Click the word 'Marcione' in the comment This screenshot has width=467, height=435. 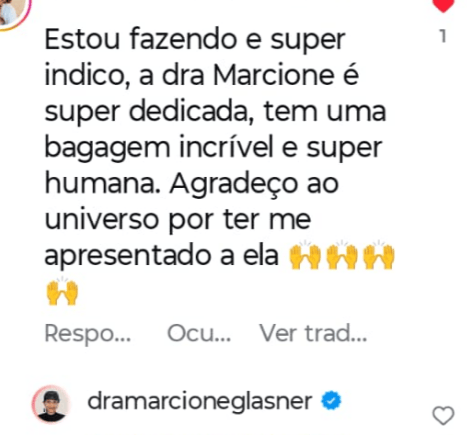click(x=273, y=75)
